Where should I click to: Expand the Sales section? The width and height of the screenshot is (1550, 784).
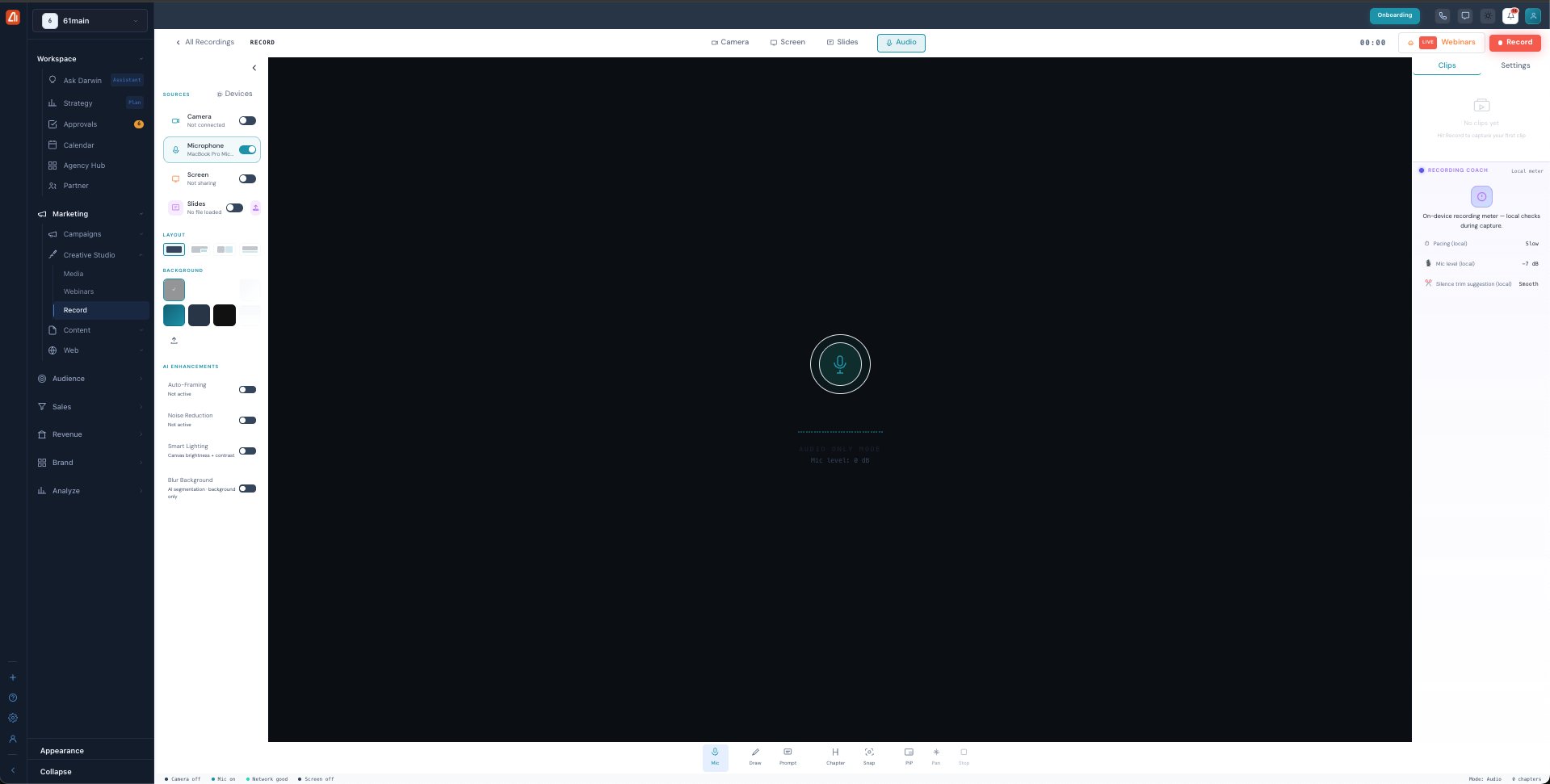(90, 407)
